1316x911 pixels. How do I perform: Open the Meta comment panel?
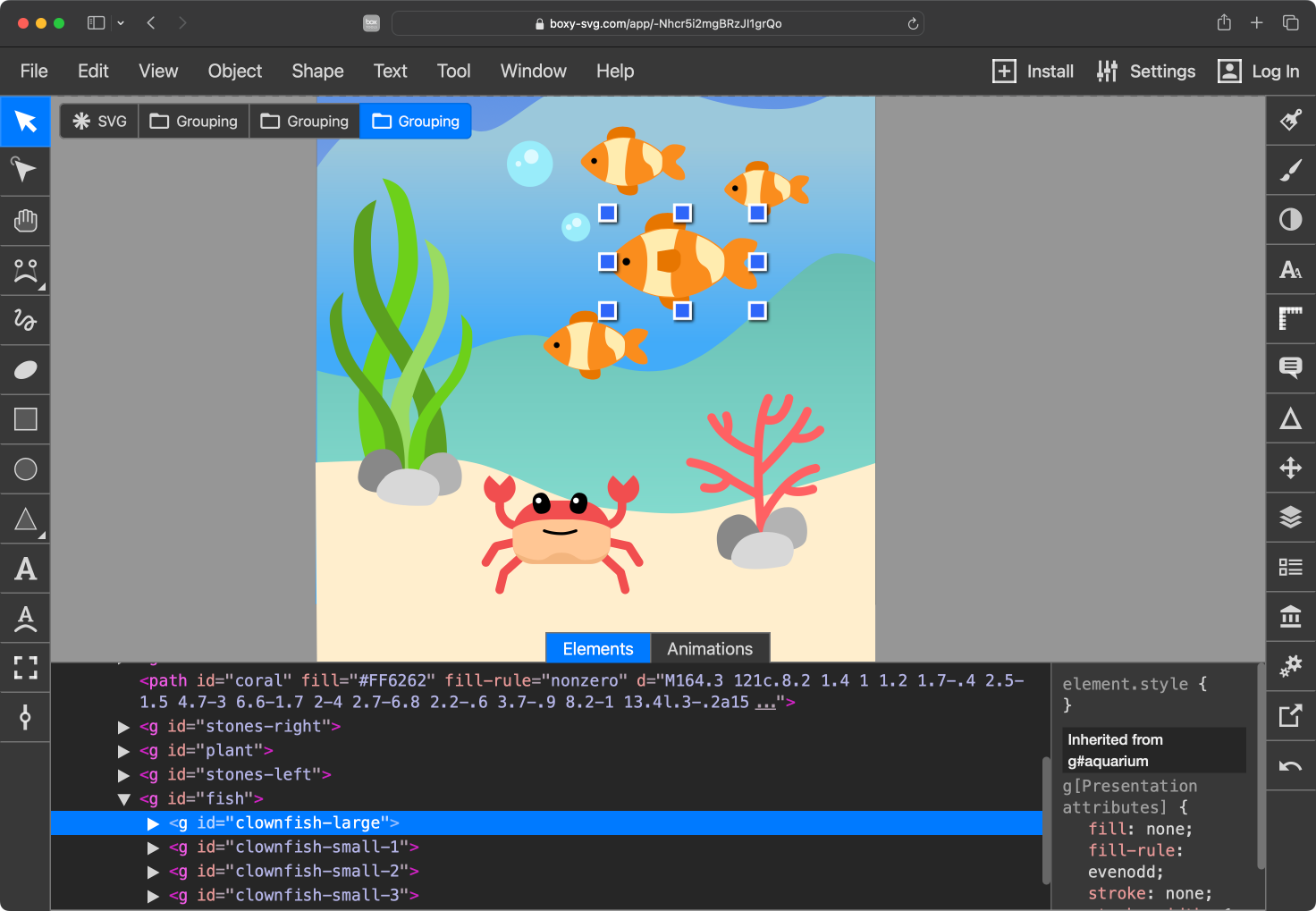point(1290,368)
